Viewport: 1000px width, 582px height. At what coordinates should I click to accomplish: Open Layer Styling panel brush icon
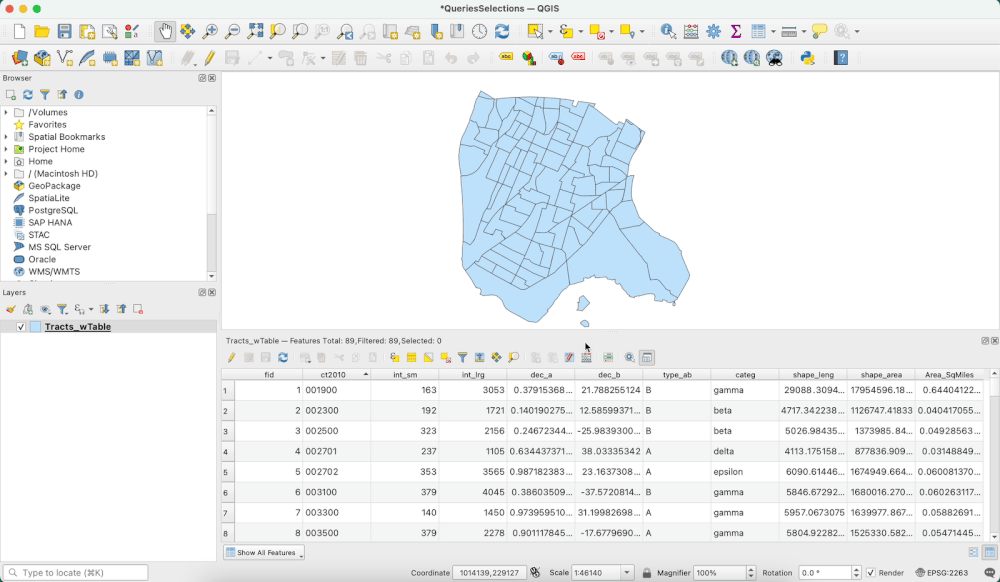(x=11, y=309)
